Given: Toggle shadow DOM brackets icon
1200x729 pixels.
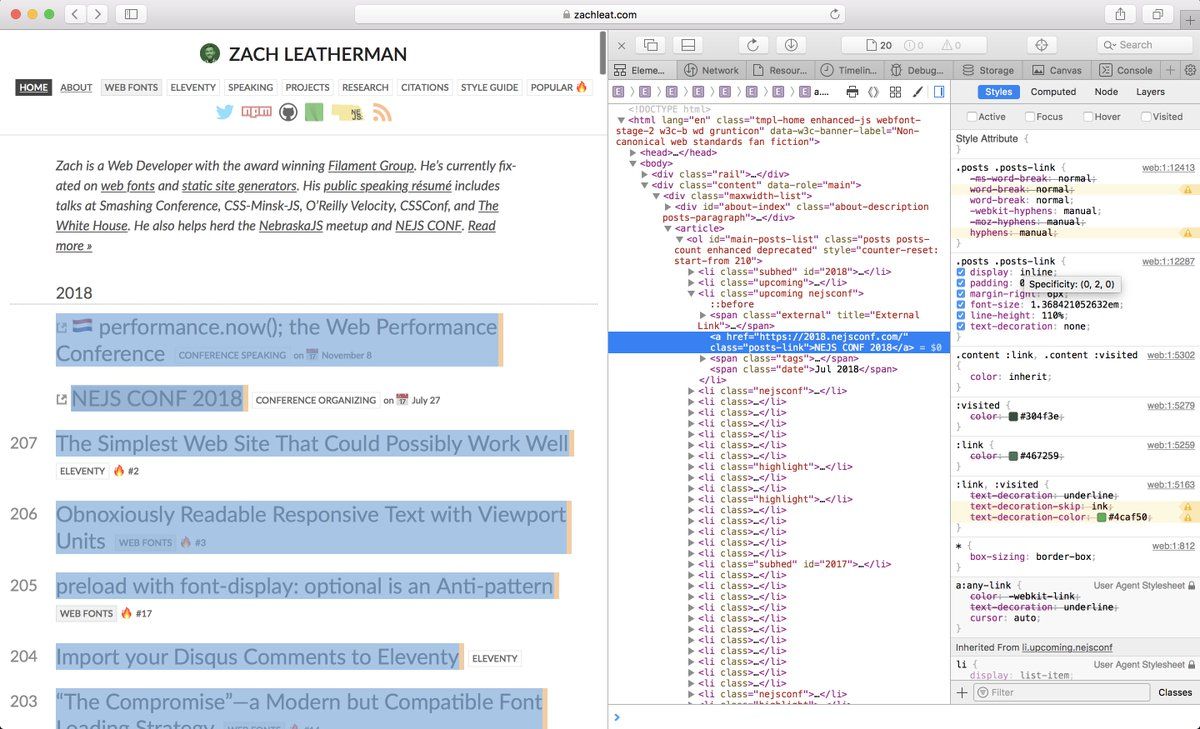Looking at the screenshot, I should tap(873, 92).
